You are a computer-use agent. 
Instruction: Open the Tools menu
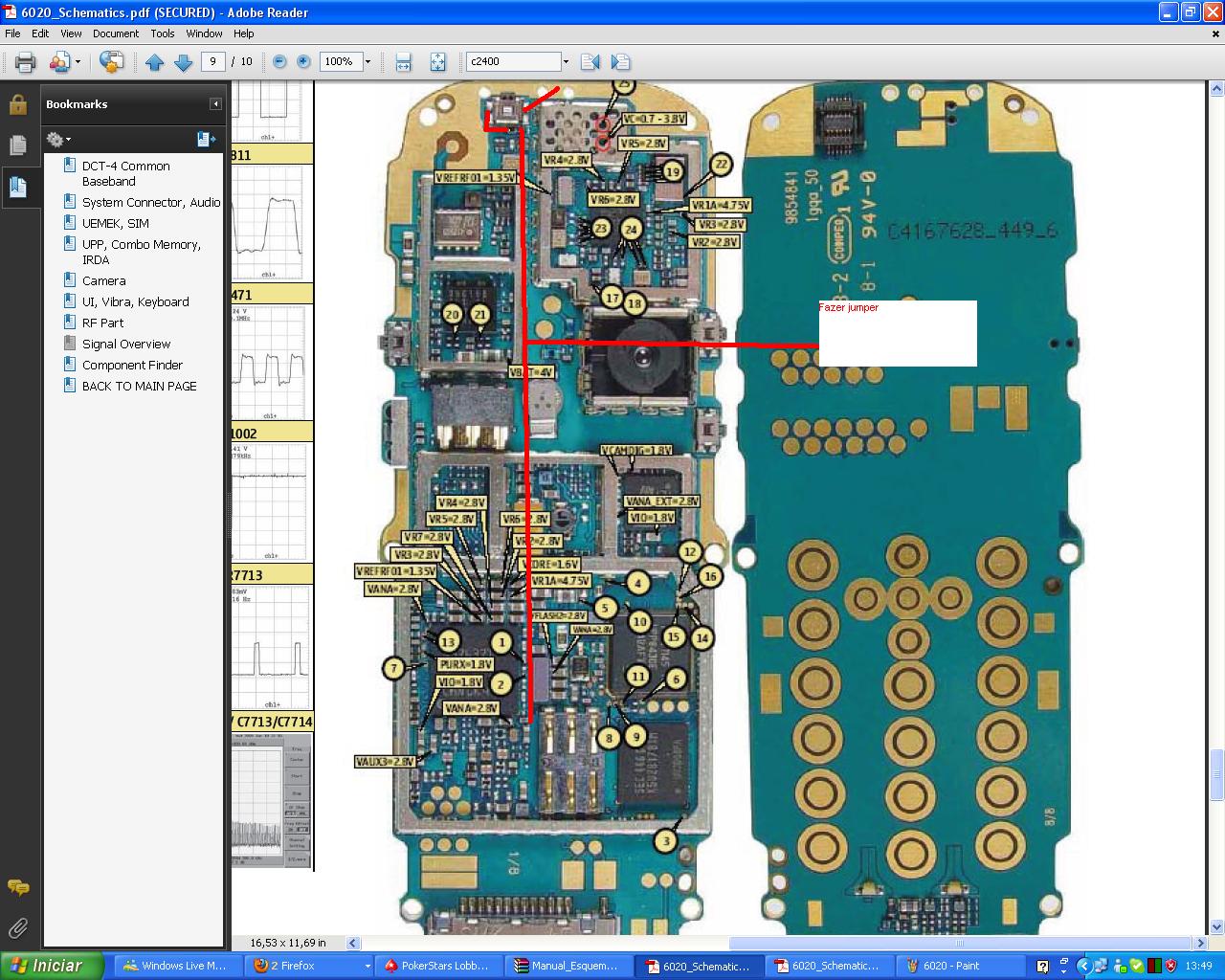163,33
